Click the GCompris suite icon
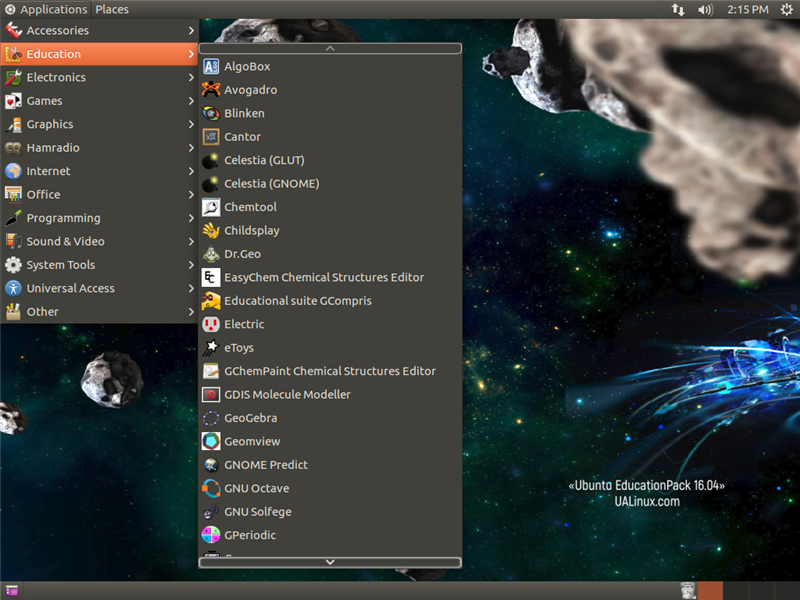800x600 pixels. [211, 301]
